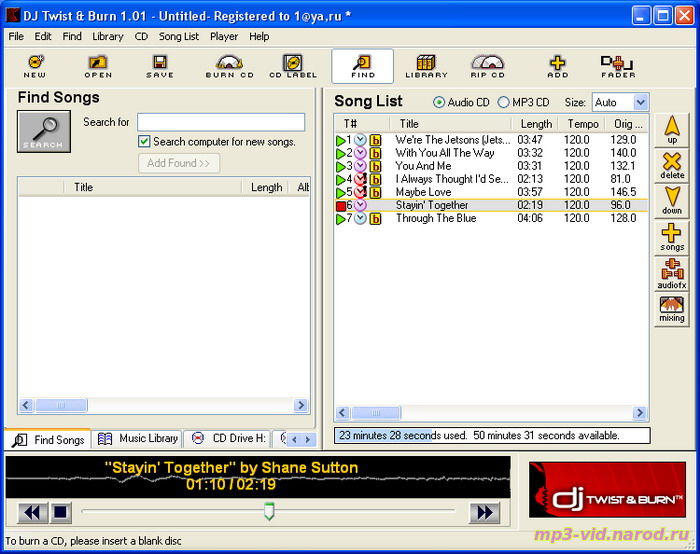700x554 pixels.
Task: Open the CD menu
Action: [141, 37]
